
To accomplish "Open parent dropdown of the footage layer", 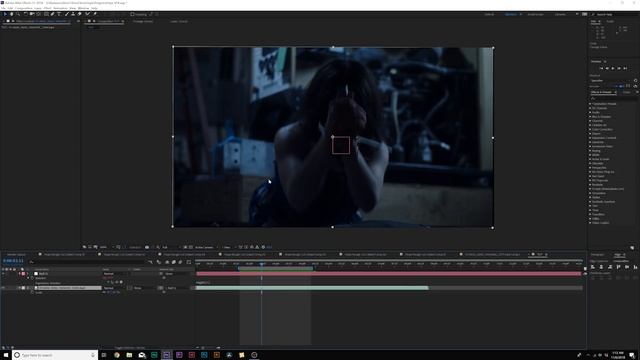I will click(x=178, y=288).
